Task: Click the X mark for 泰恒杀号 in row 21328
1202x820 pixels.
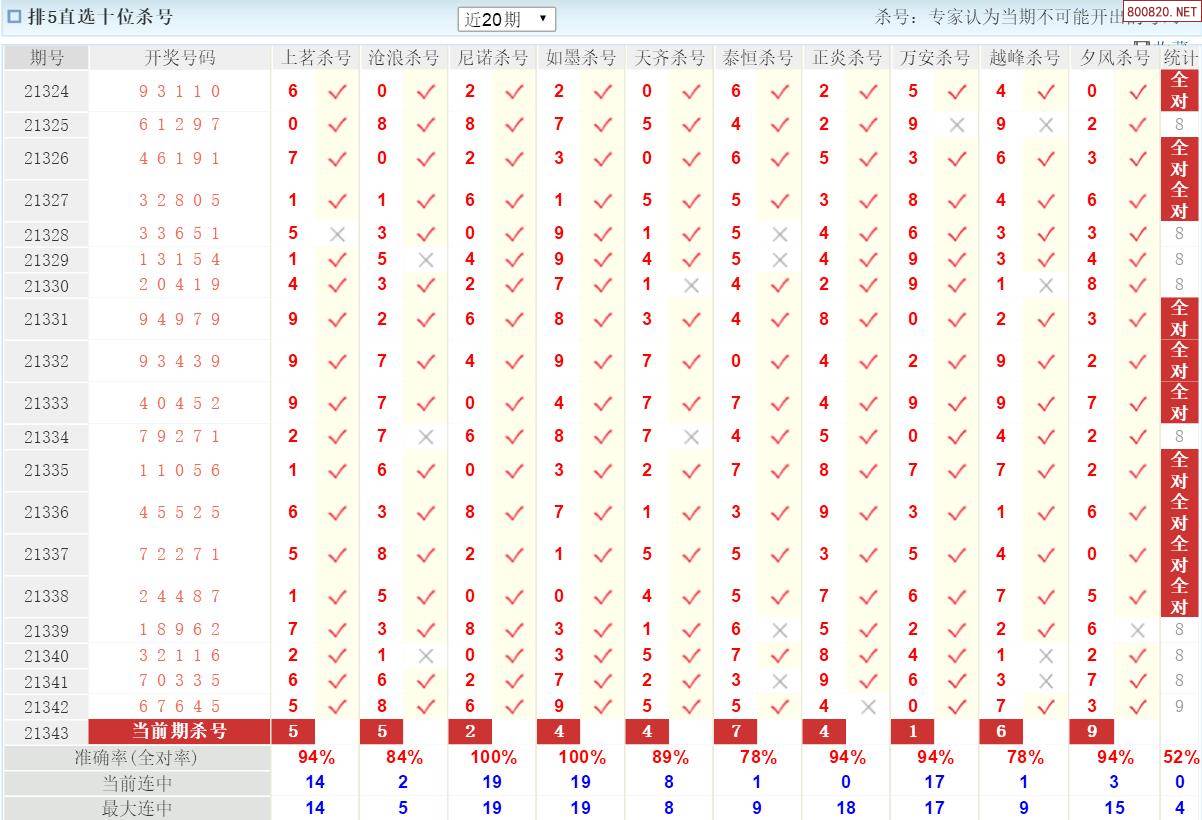Action: click(780, 234)
